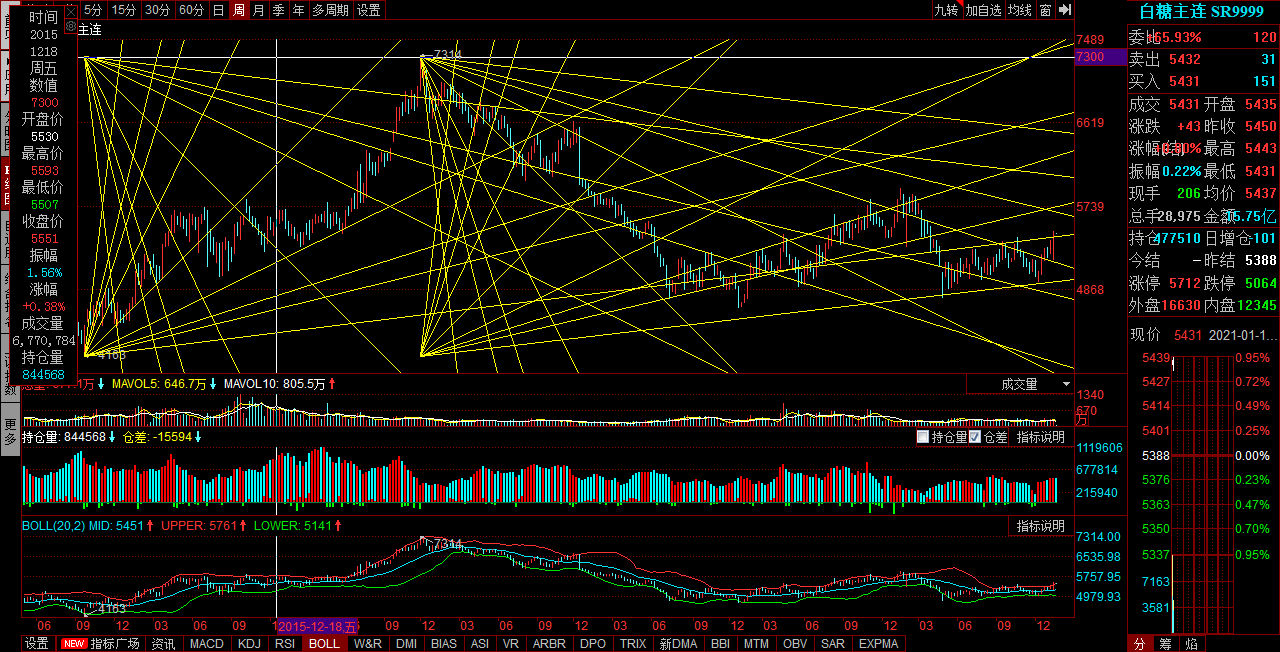This screenshot has width=1280, height=652.
Task: Click the 白糖主连 SR9999 contract title
Action: point(1203,11)
